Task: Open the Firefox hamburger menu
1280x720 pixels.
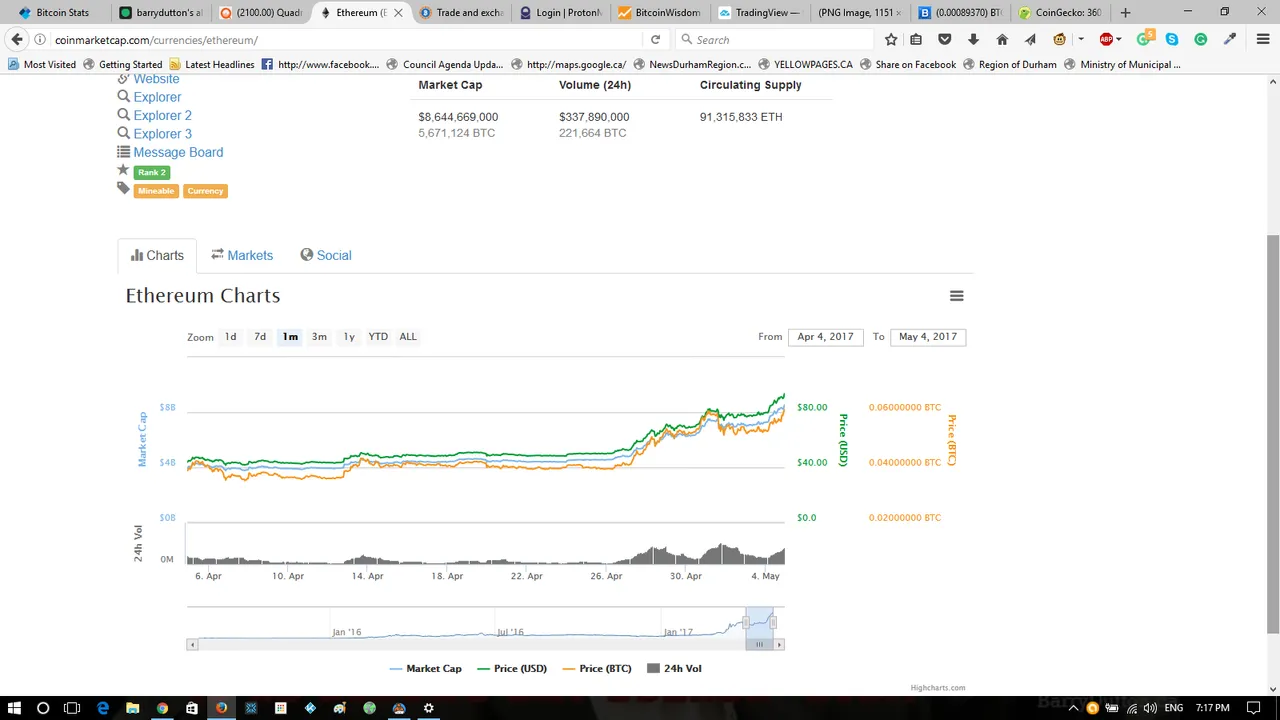Action: click(x=1263, y=40)
